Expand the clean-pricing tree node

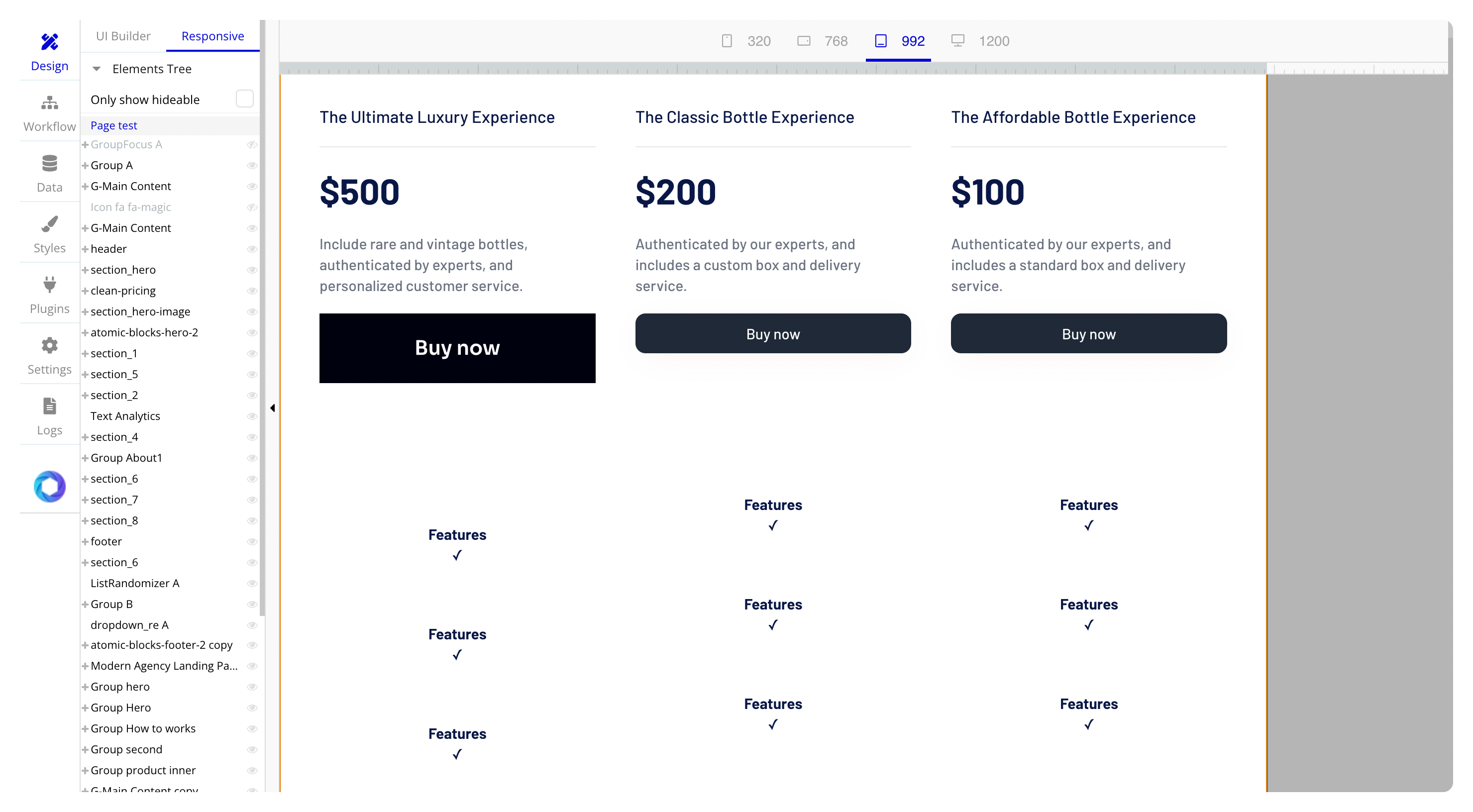pos(85,291)
